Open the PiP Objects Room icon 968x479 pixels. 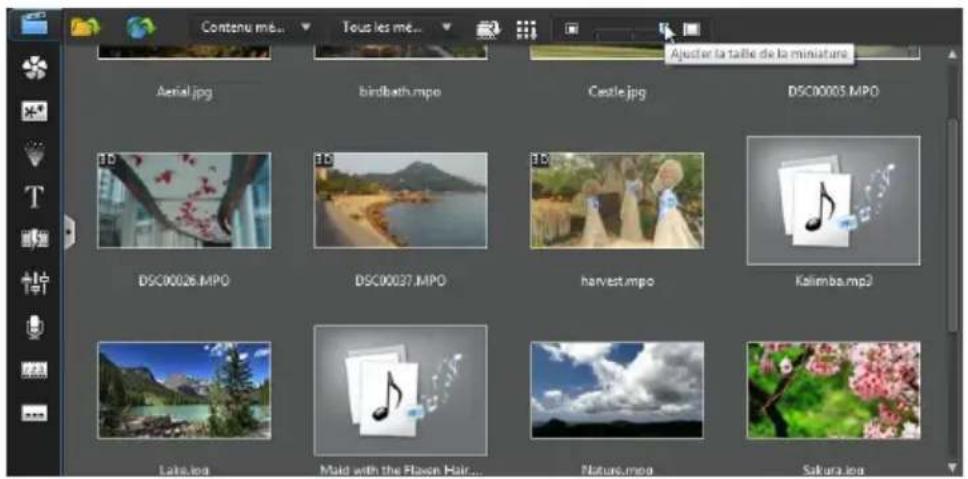pyautogui.click(x=34, y=112)
